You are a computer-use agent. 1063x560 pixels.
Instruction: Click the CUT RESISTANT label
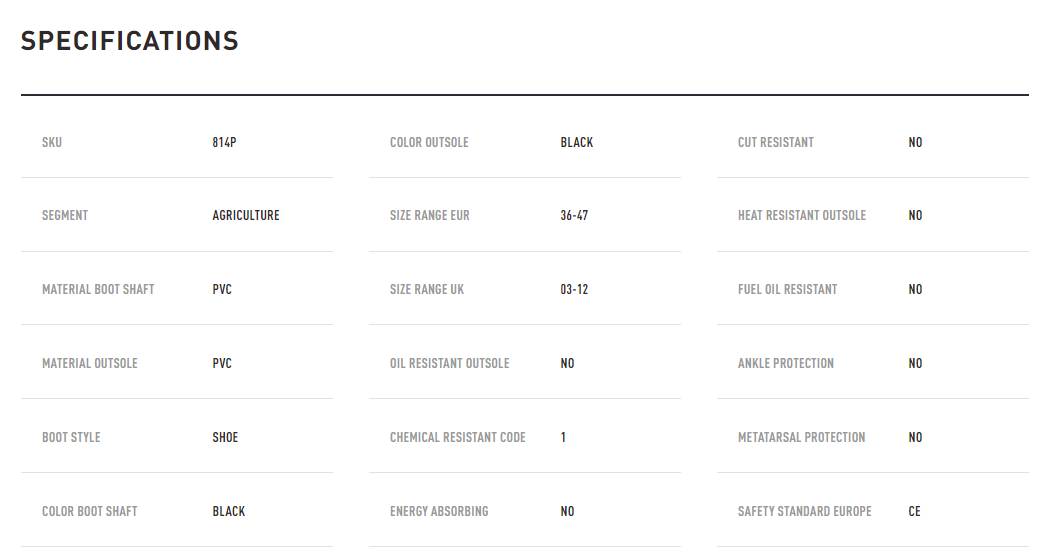coord(776,142)
